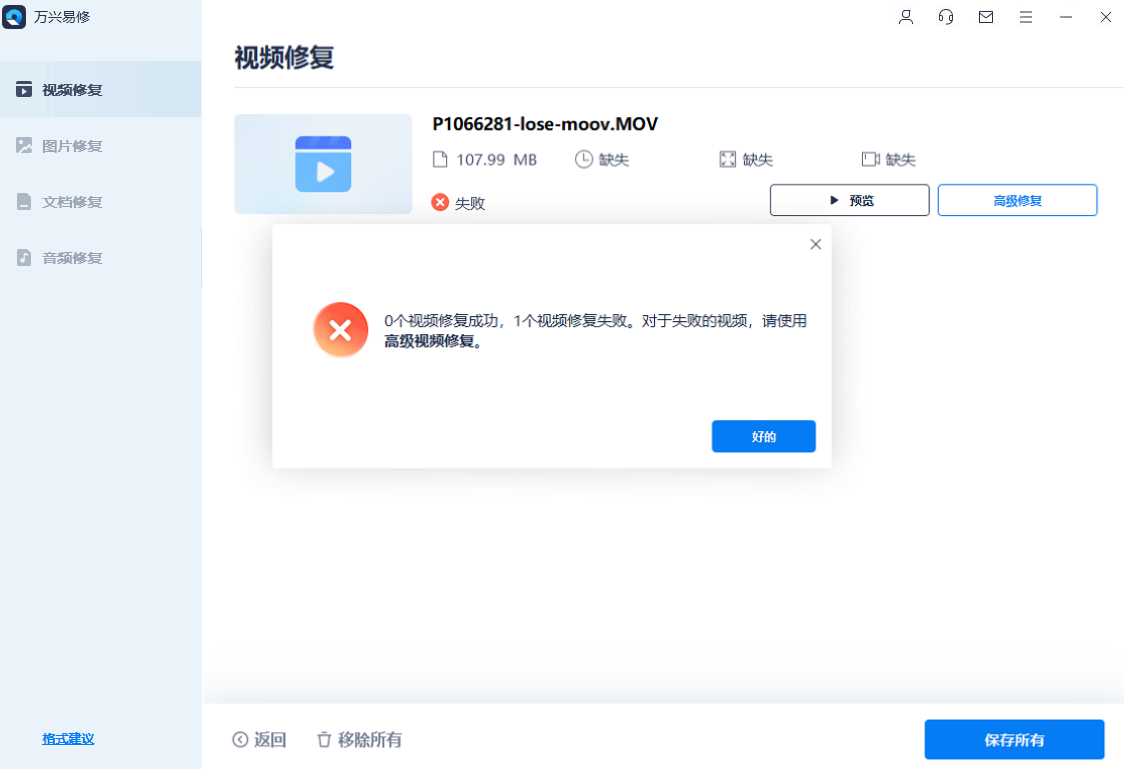Start 高级修复 for the failed video
This screenshot has height=769, width=1124.
pos(1017,200)
